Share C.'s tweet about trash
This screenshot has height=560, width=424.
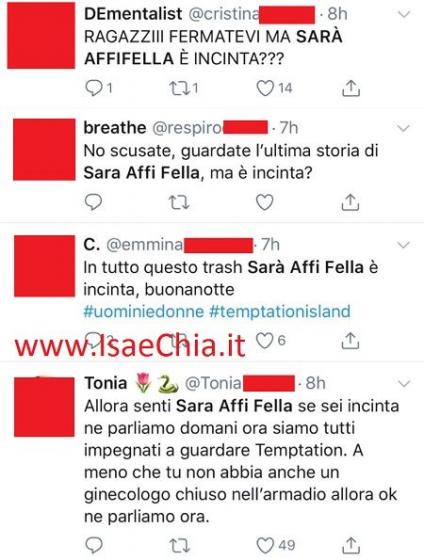[x=350, y=340]
